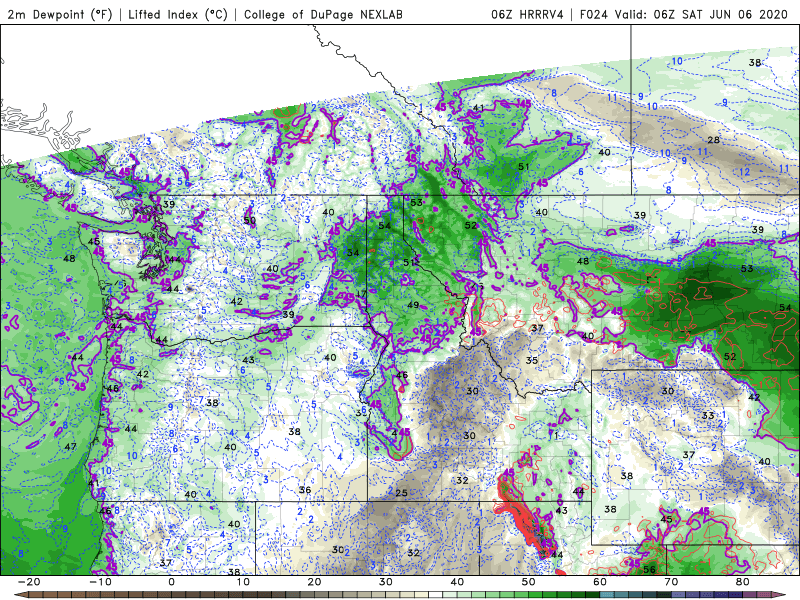Click the "06Z HRRRV4" model run label
This screenshot has width=800, height=600.
[x=528, y=14]
